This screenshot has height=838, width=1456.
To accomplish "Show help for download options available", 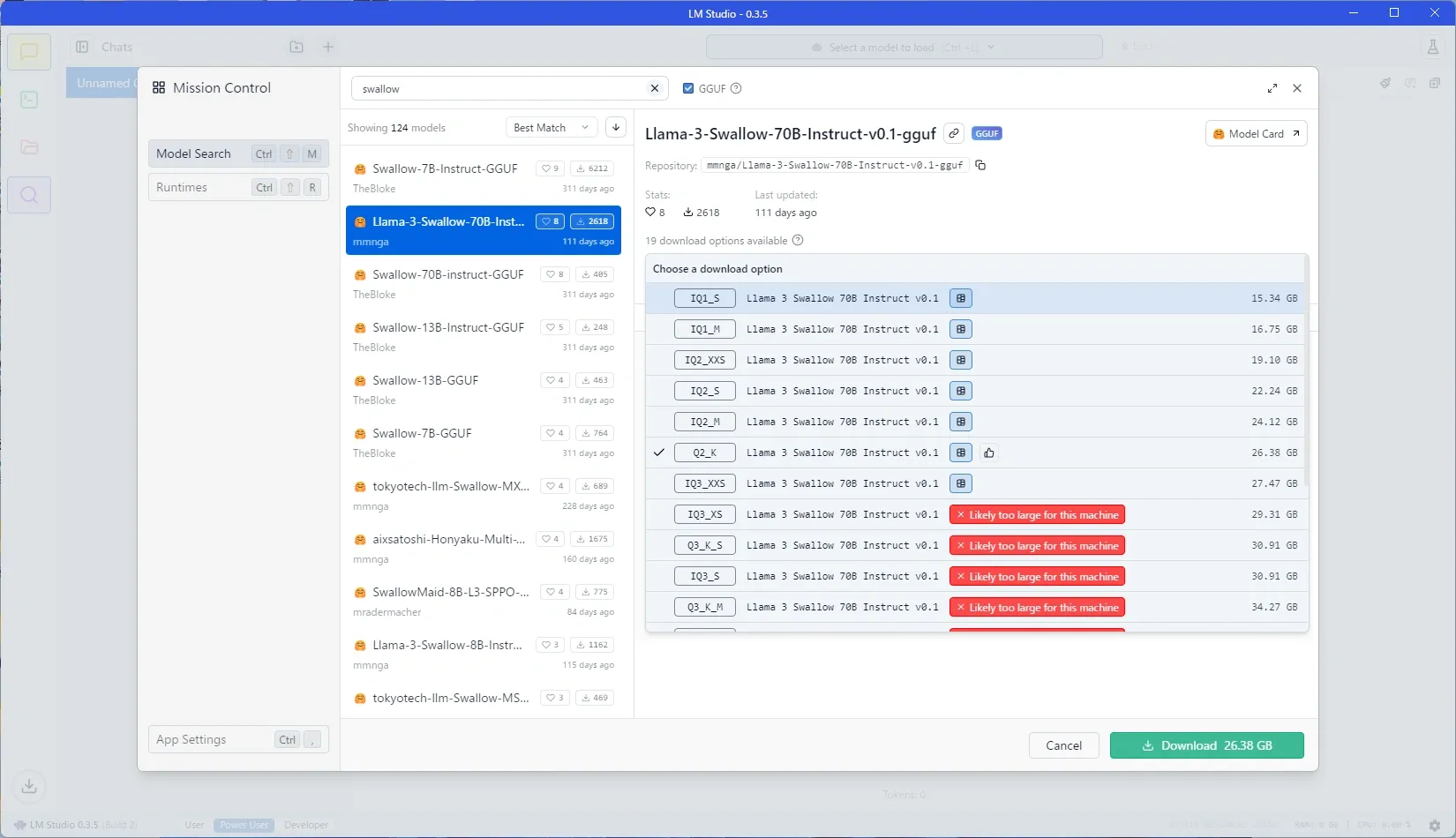I will point(798,240).
